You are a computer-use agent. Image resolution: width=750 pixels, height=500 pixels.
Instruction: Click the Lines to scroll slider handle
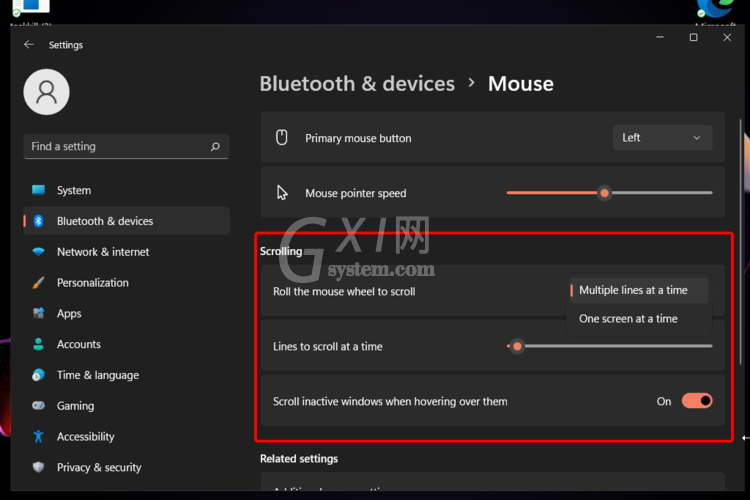coord(517,346)
